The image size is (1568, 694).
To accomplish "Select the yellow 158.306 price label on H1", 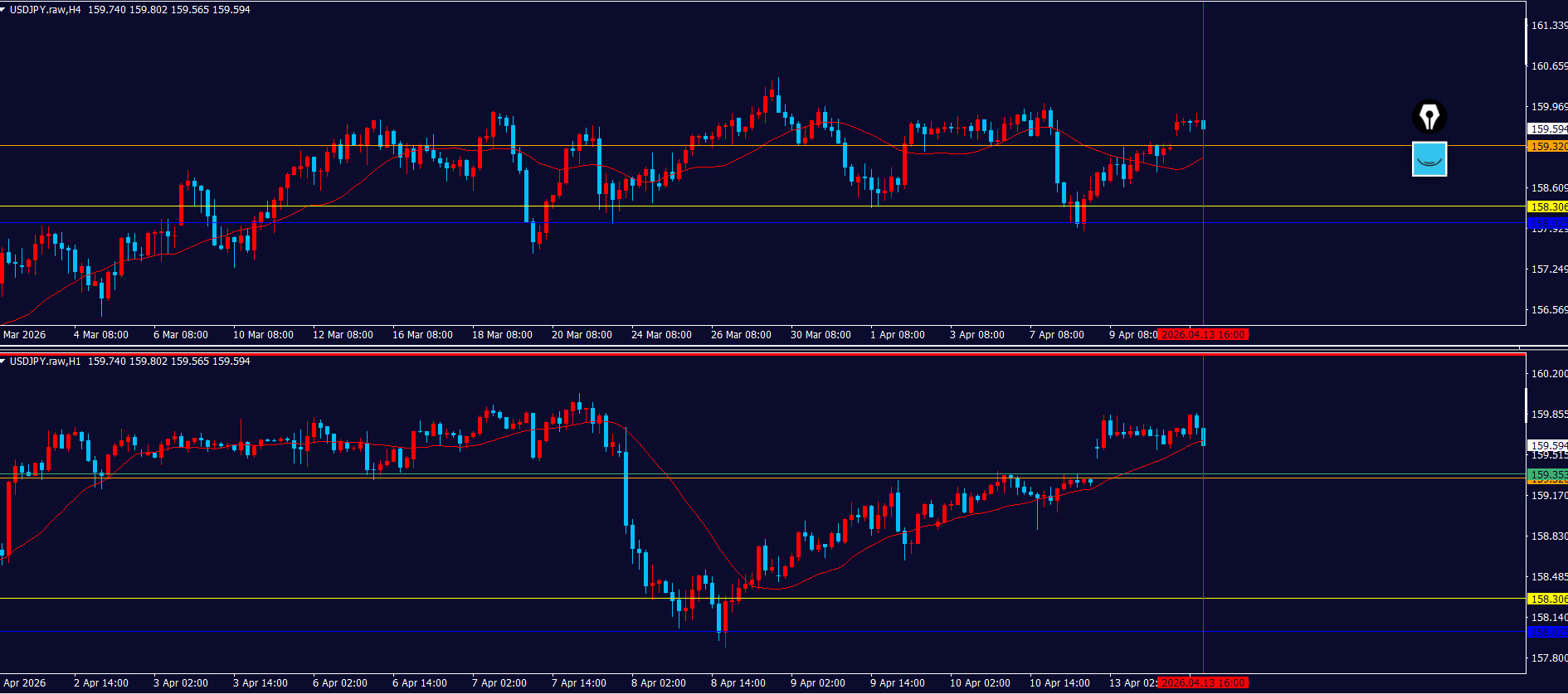I will (x=1547, y=599).
